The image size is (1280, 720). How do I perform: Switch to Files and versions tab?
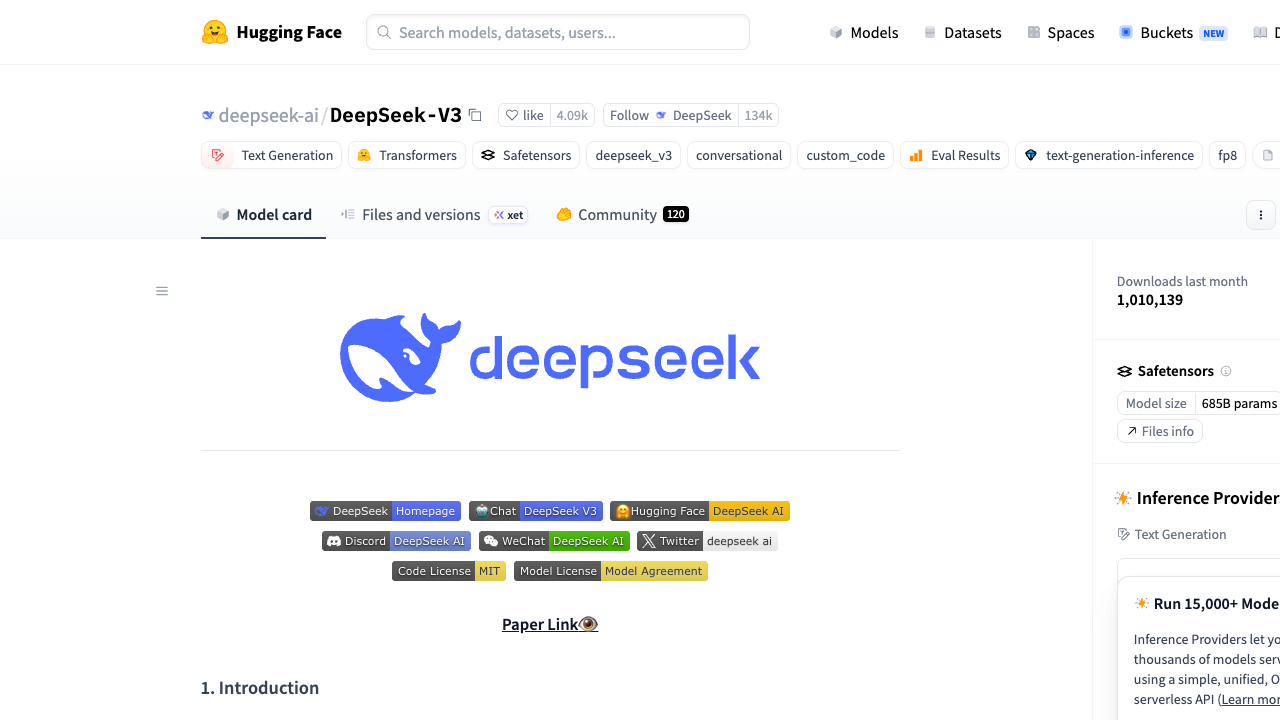[x=434, y=214]
